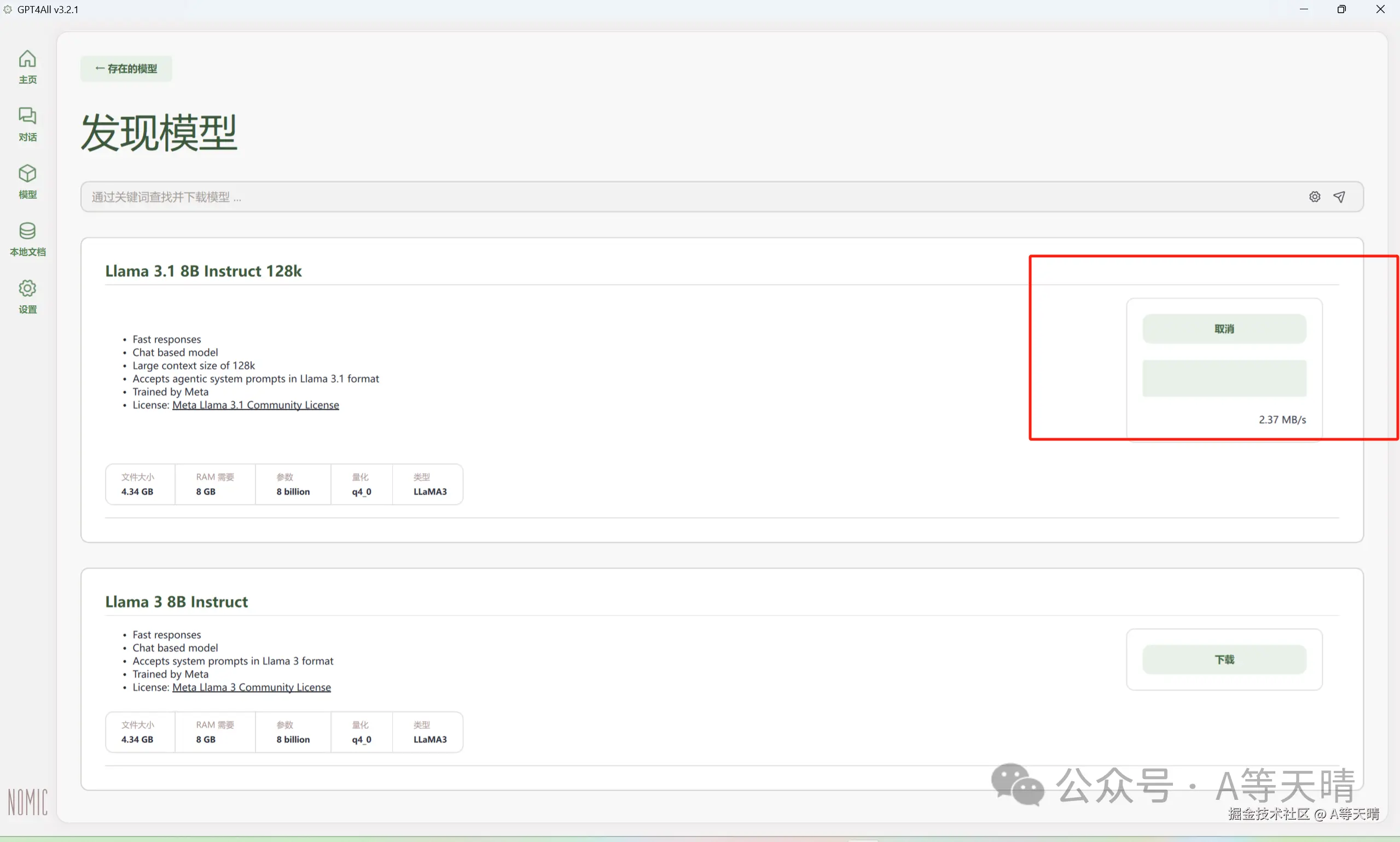Click the send search arrow icon
1400x842 pixels.
[x=1339, y=197]
